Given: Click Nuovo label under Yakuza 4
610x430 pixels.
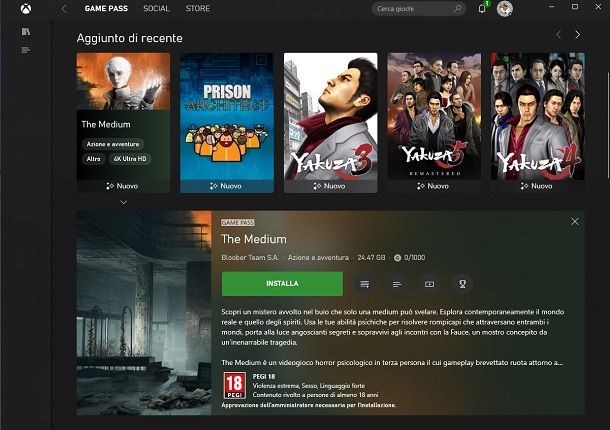Looking at the screenshot, I should click(542, 186).
